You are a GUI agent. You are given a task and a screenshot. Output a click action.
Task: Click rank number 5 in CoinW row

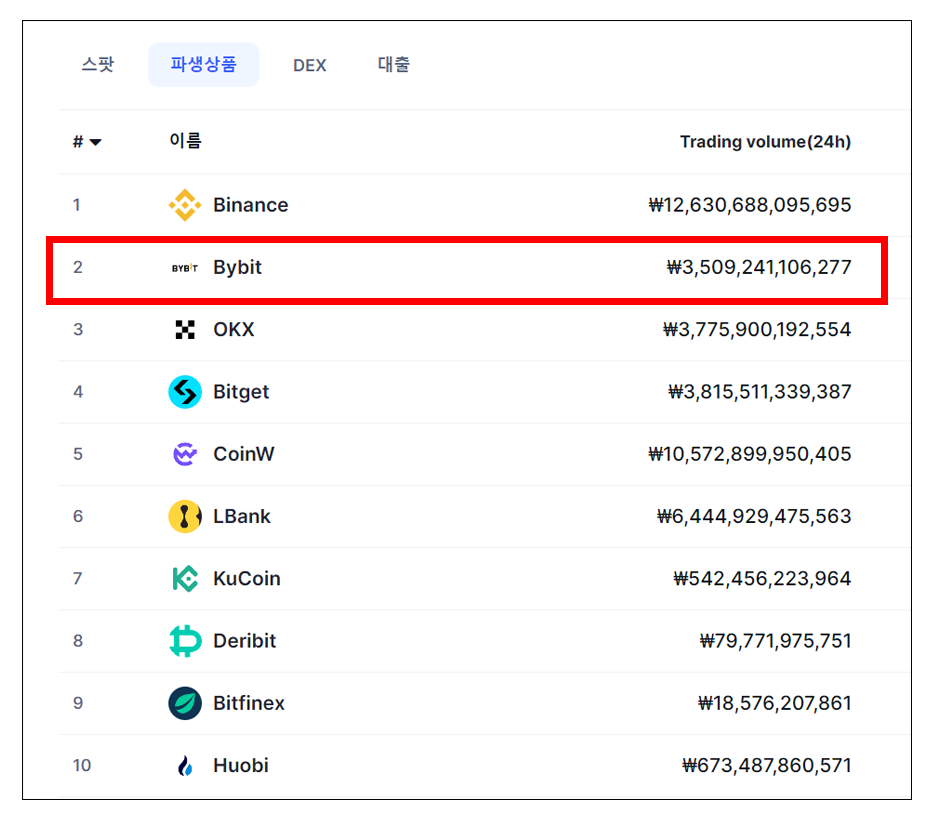pos(78,454)
